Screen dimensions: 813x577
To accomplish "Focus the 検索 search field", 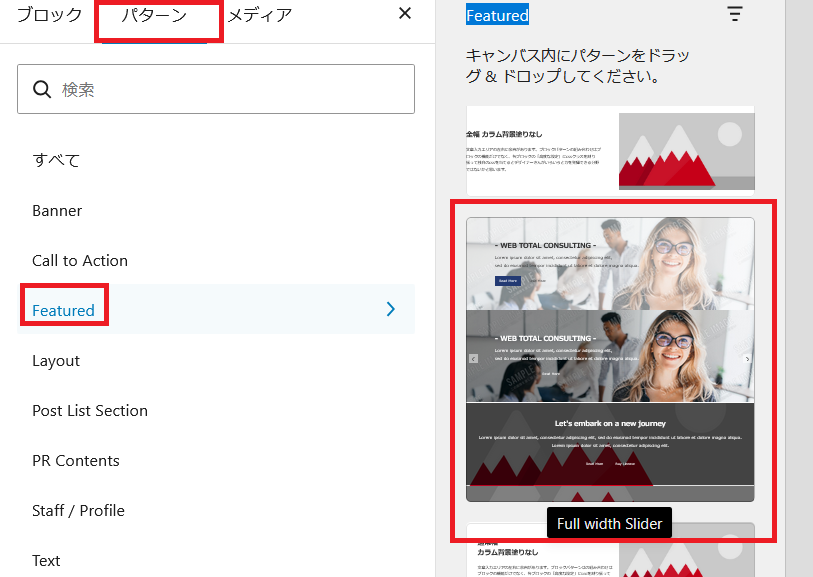I will click(230, 90).
